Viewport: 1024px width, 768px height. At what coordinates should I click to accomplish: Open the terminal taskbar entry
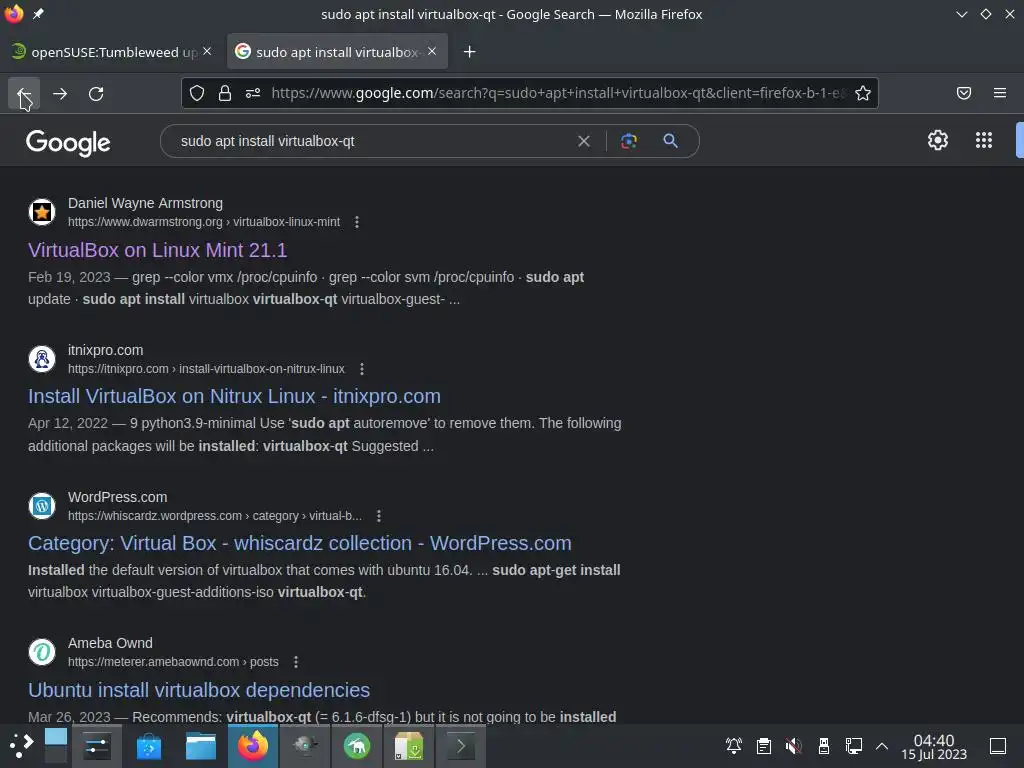[x=461, y=746]
